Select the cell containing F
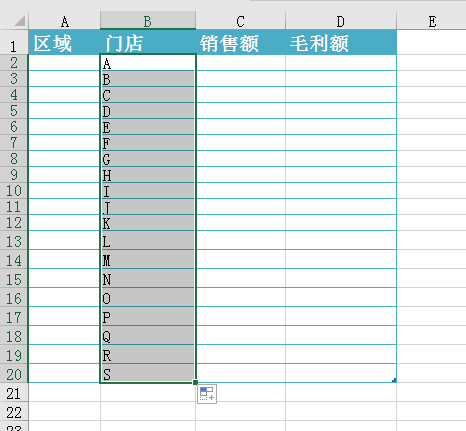Image resolution: width=466 pixels, height=431 pixels. pyautogui.click(x=148, y=143)
